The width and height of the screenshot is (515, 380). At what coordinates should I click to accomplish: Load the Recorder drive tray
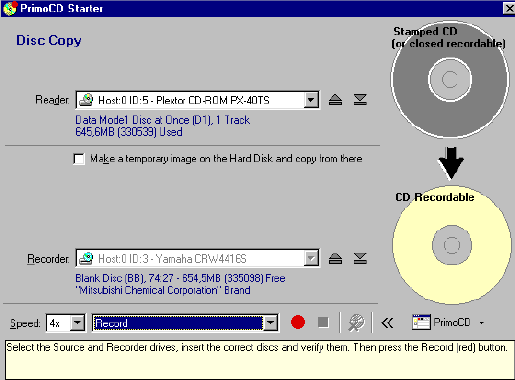360,258
